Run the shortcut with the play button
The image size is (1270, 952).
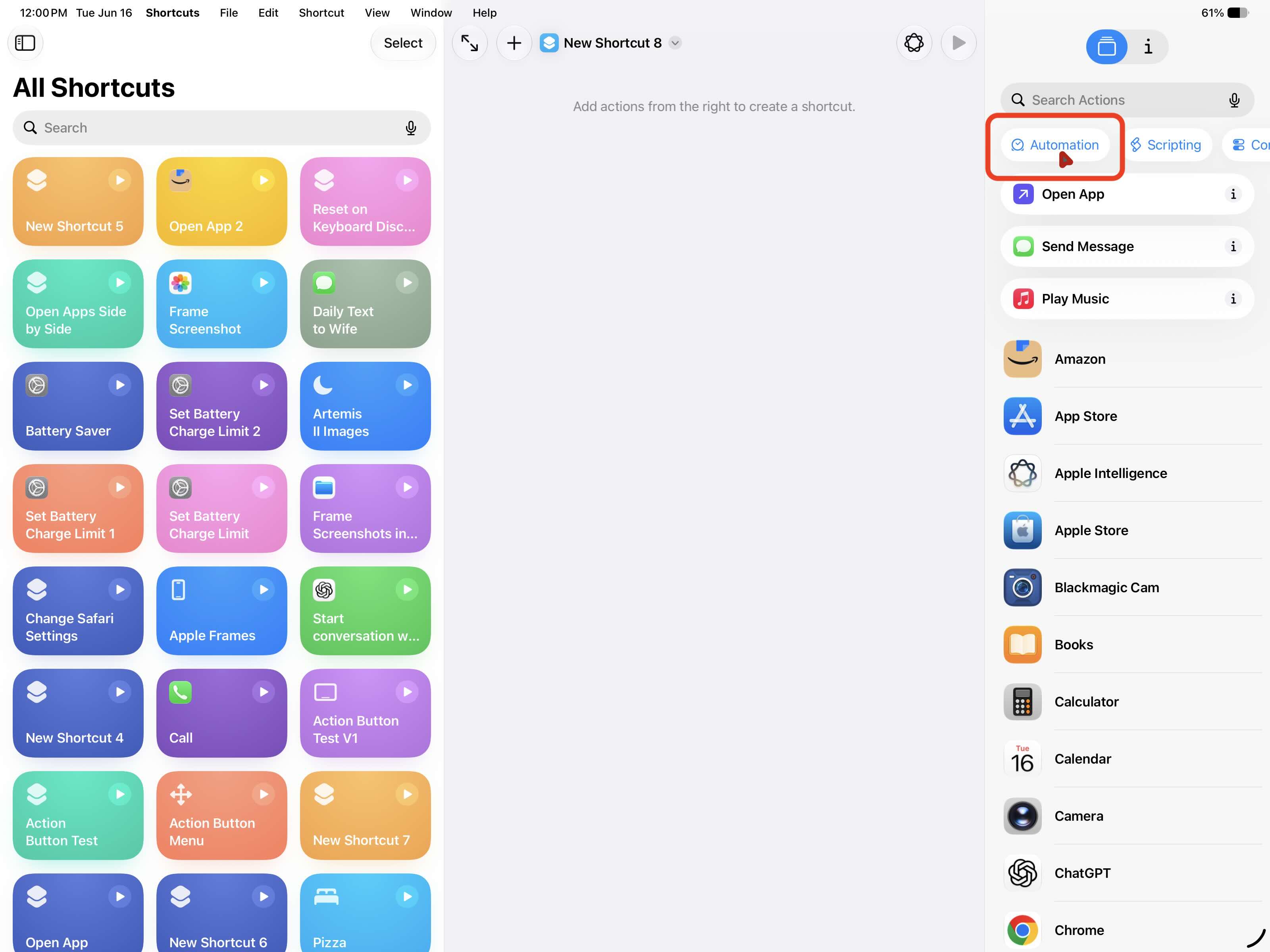tap(958, 43)
